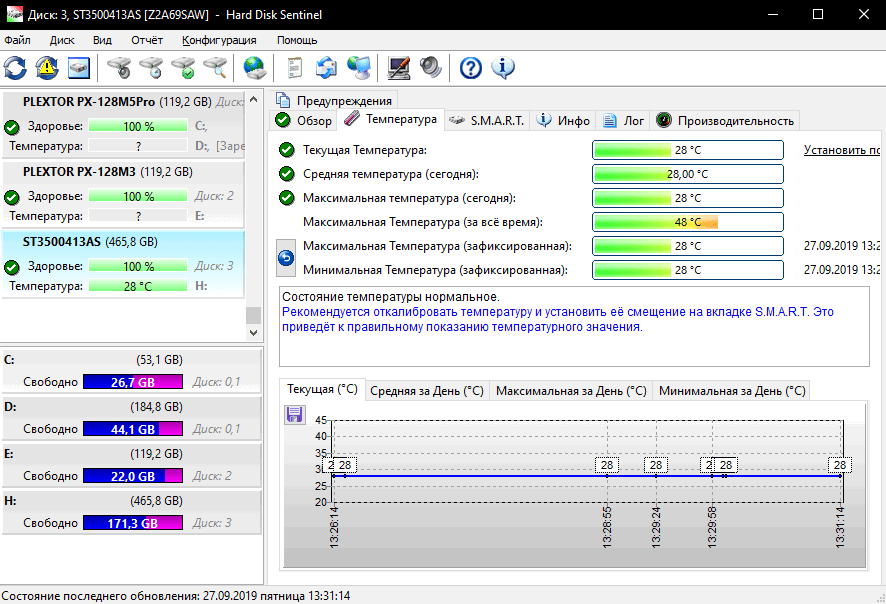Click the send report by e-mail icon
The width and height of the screenshot is (886, 604).
[326, 68]
